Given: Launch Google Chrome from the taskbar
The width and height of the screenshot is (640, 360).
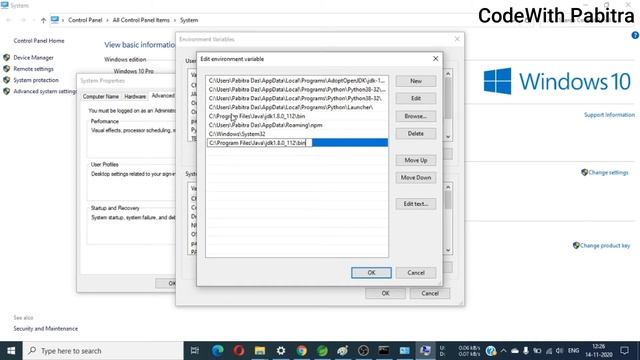Looking at the screenshot, I should (302, 351).
